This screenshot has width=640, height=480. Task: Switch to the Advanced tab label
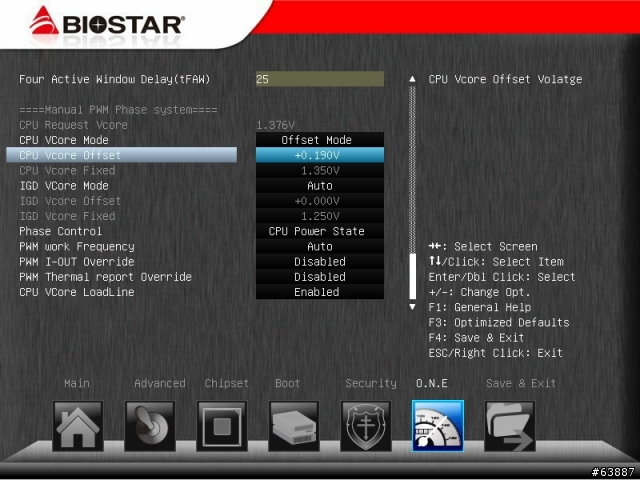(160, 383)
